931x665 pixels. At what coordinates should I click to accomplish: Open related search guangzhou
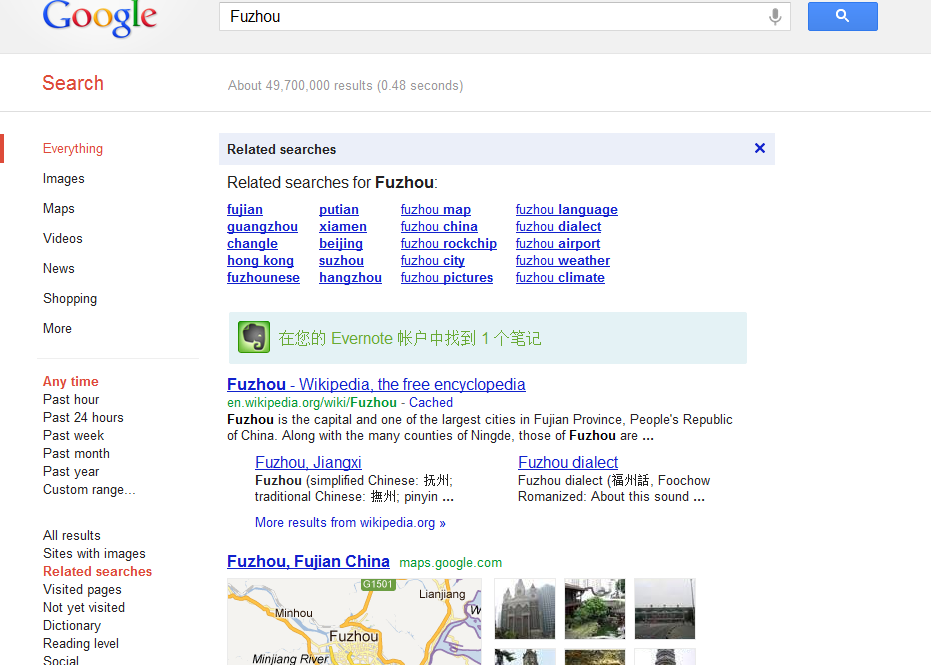262,227
